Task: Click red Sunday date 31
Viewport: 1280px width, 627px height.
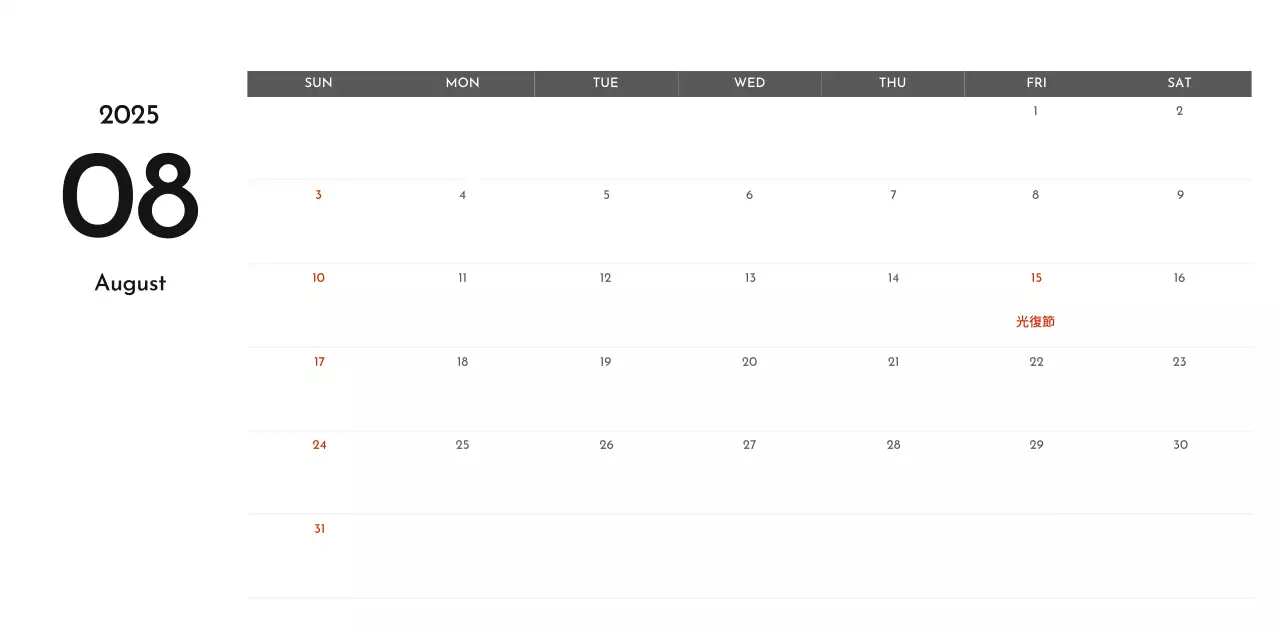Action: pyautogui.click(x=319, y=529)
